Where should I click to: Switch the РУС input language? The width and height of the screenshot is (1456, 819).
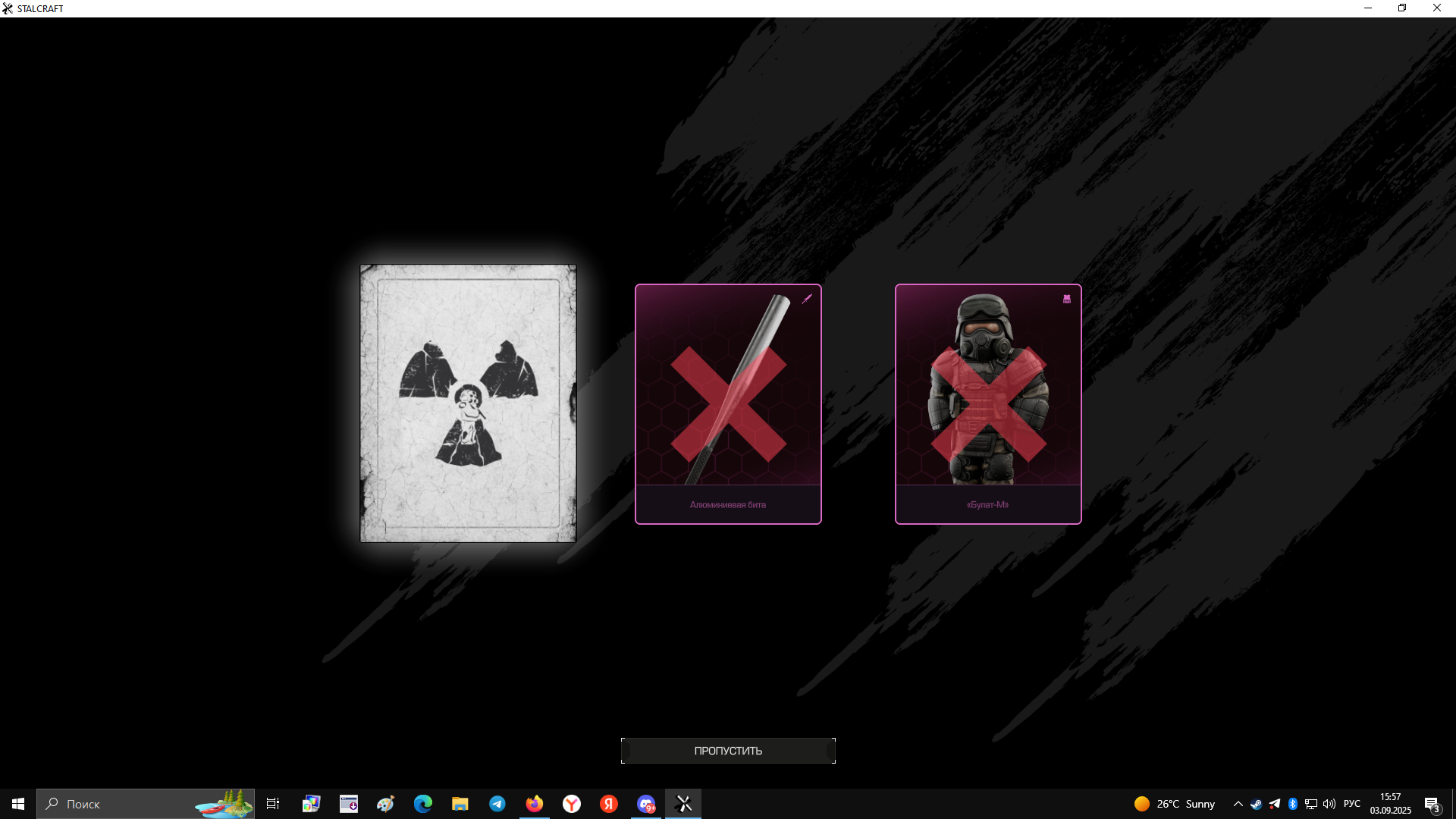coord(1352,804)
